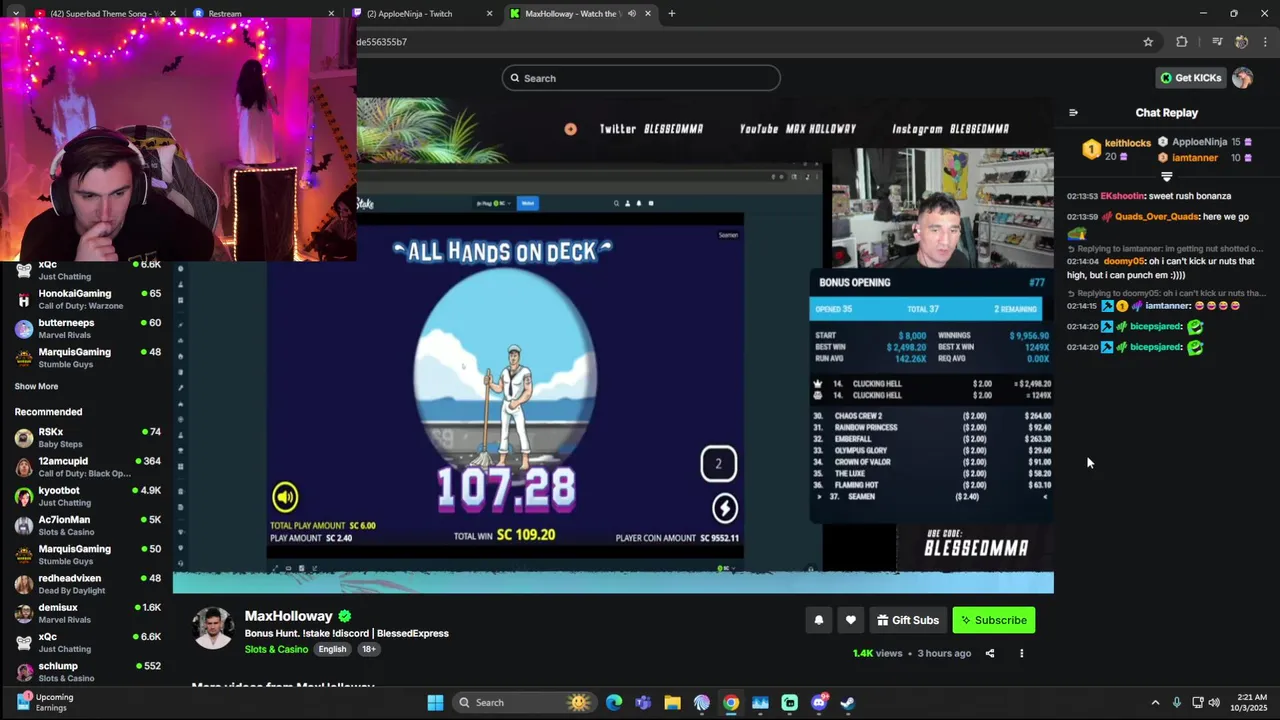Image resolution: width=1280 pixels, height=720 pixels.
Task: Click the volume icon in system tray
Action: 1215,702
